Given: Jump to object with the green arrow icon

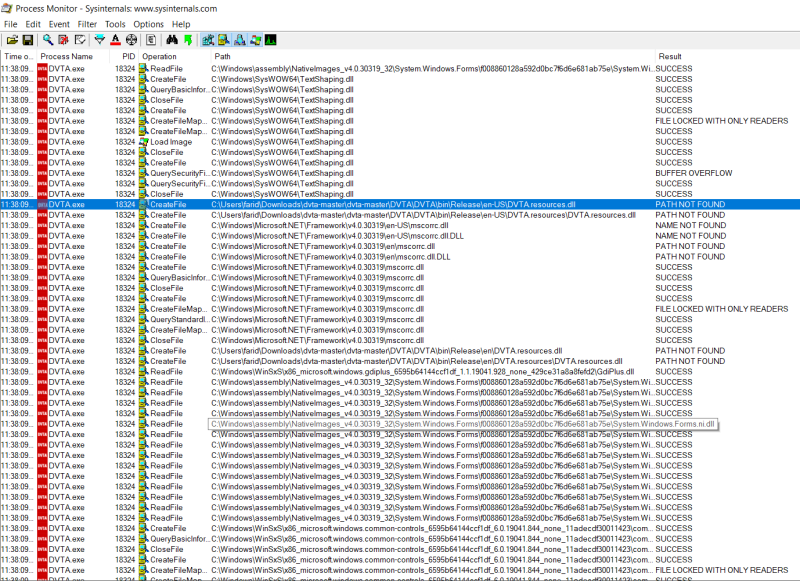Looking at the screenshot, I should (x=188, y=40).
